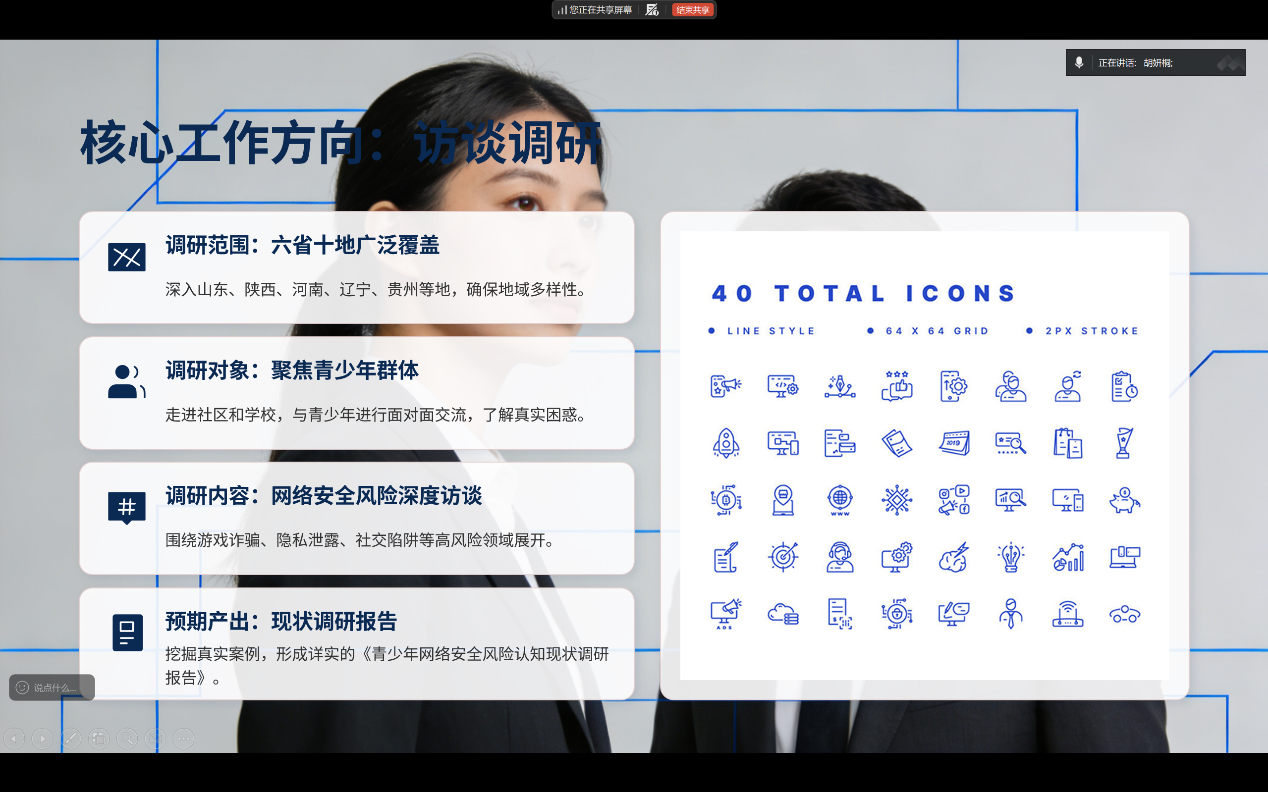1268x792 pixels.
Task: Click the hashtag icon on 调研内容 card
Action: point(126,507)
